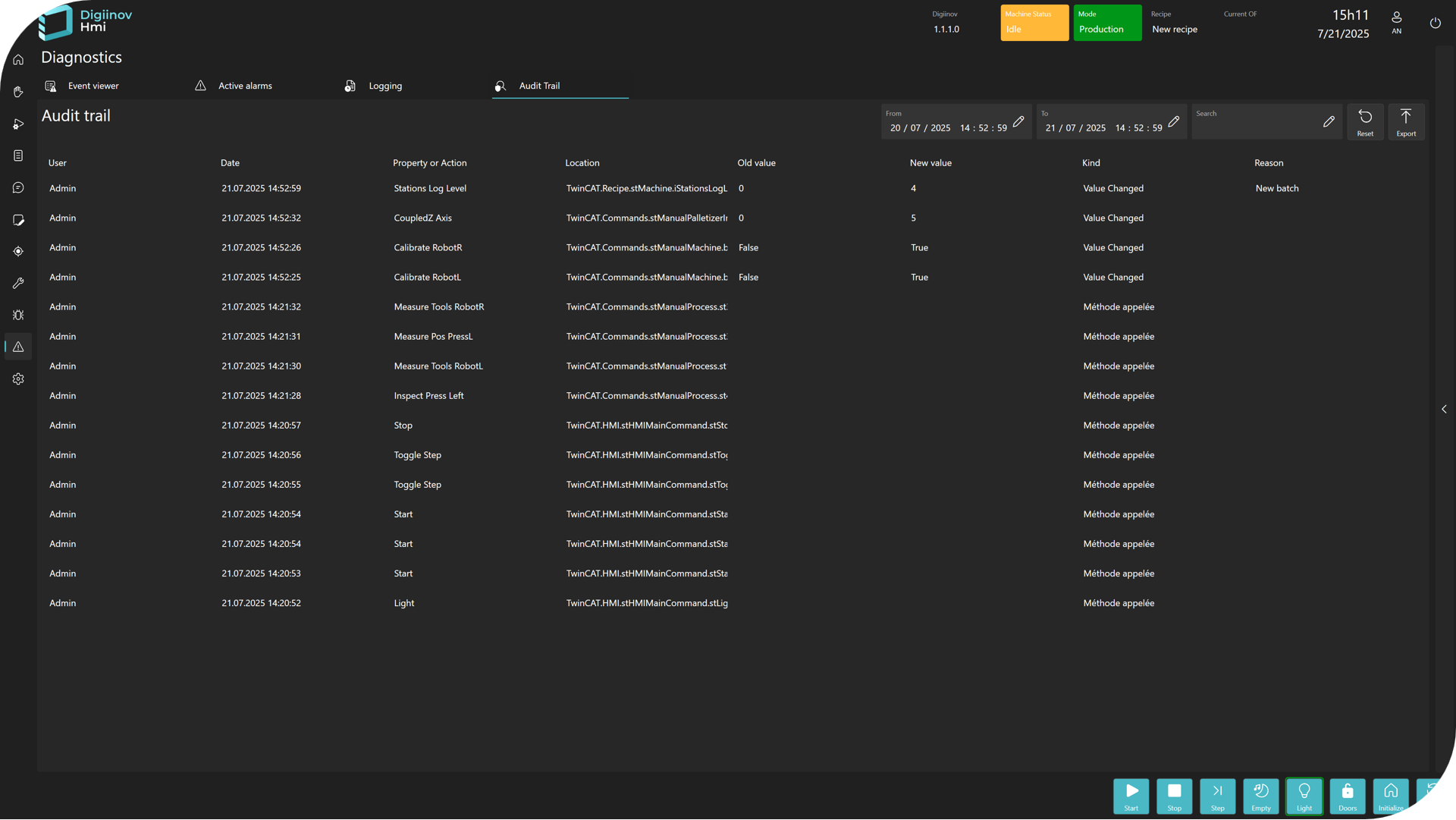The height and width of the screenshot is (820, 1456).
Task: Open the Diagnostics warning triangle sidebar icon
Action: (18, 347)
